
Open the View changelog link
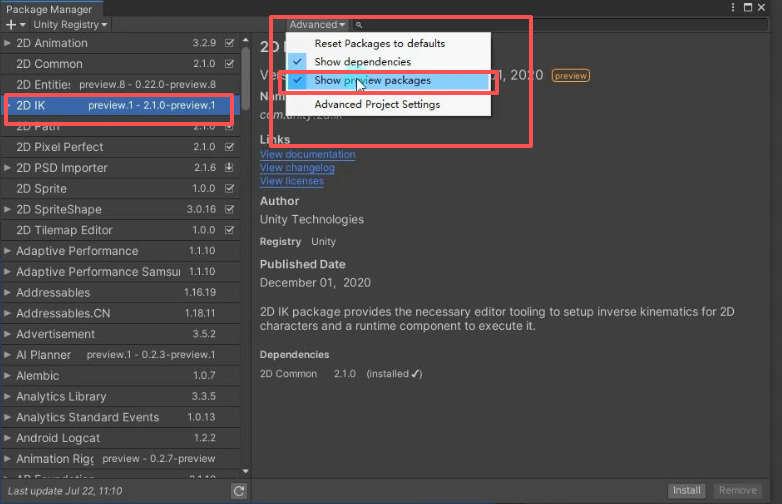(x=297, y=168)
